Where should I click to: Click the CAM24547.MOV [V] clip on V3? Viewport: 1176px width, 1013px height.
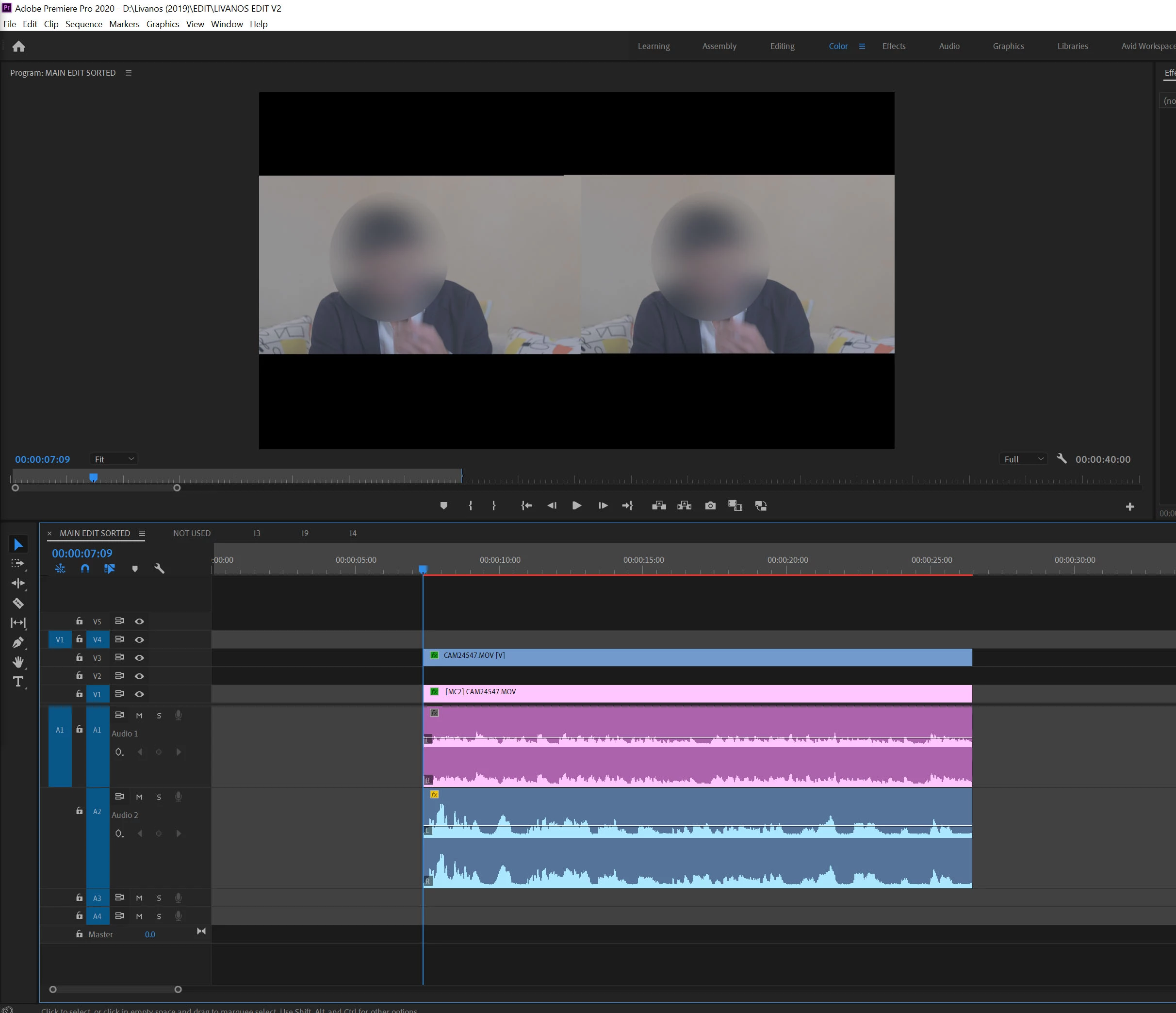point(697,657)
